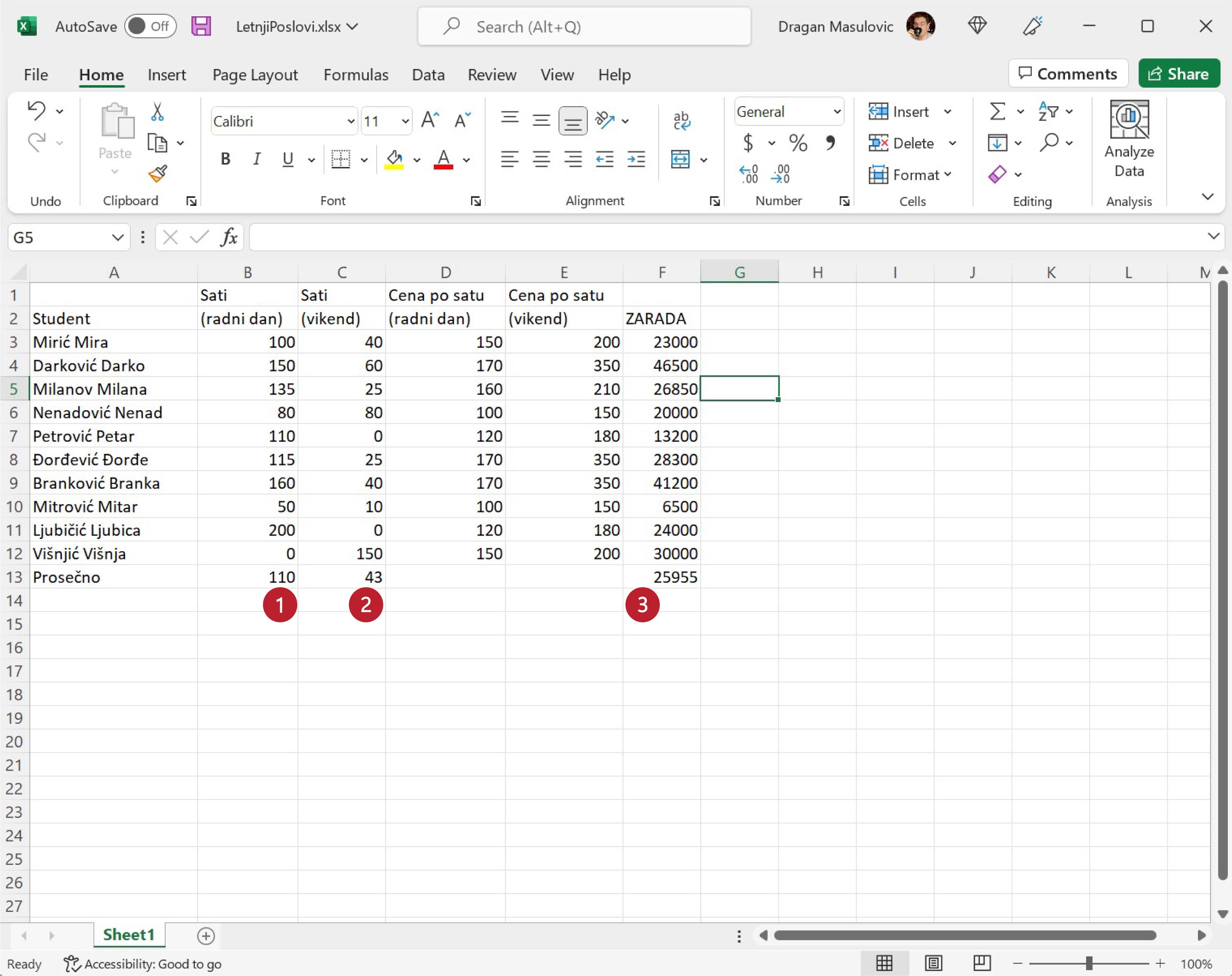Toggle the AutoSave switch
1232x976 pixels.
pyautogui.click(x=151, y=26)
